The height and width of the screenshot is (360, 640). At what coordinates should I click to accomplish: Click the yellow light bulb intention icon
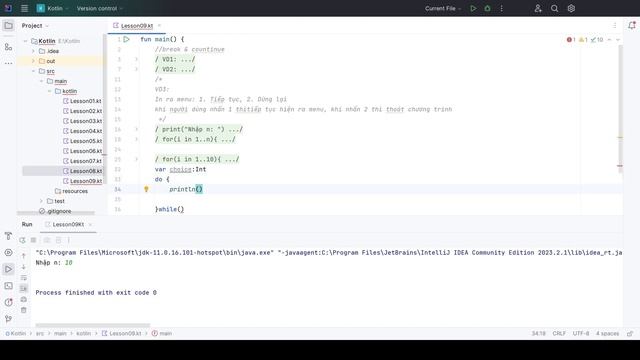tap(146, 189)
